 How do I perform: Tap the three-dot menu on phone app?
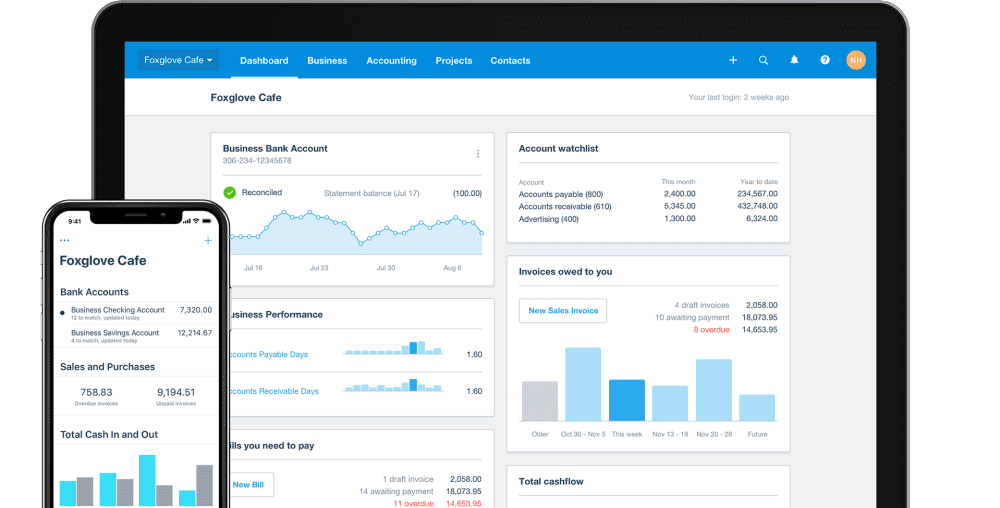click(65, 241)
